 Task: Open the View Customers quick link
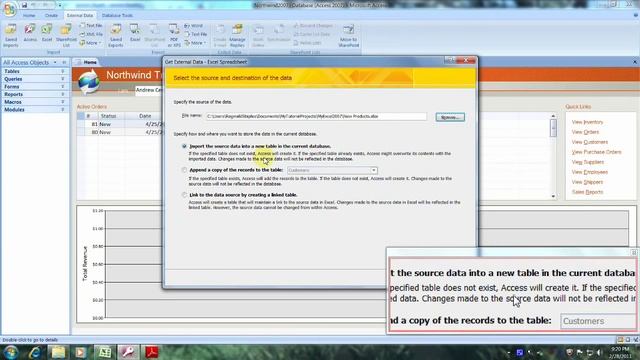589,142
